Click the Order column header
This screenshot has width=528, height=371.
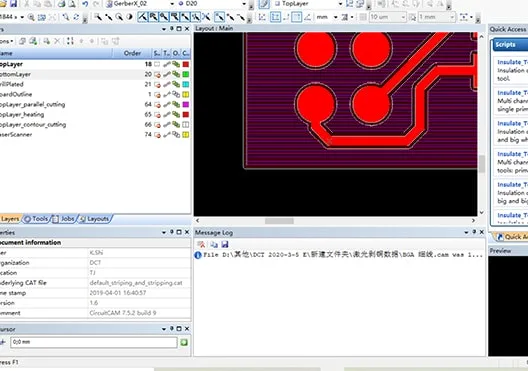tap(132, 53)
